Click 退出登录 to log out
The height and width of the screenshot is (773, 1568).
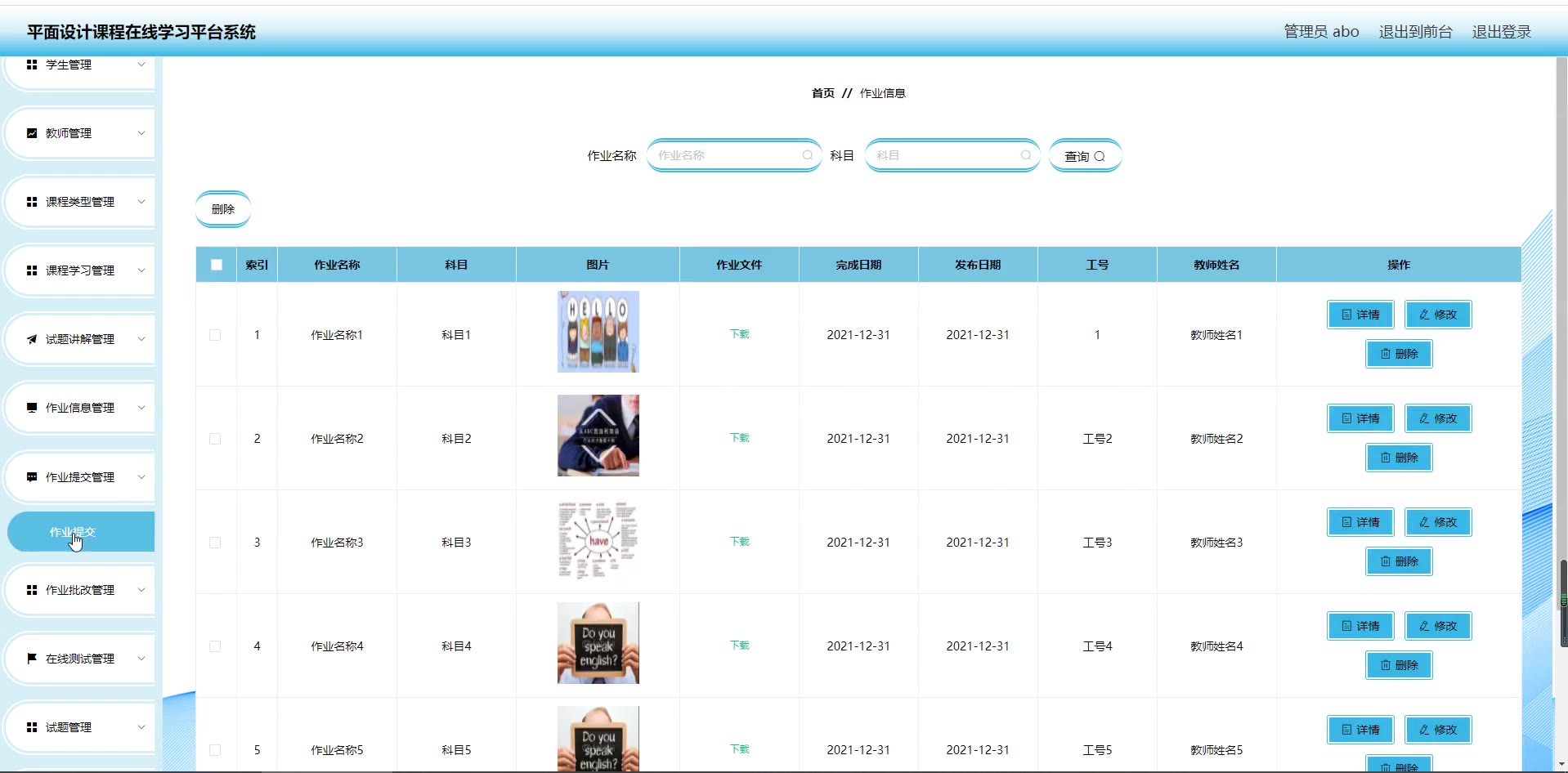(x=1502, y=32)
